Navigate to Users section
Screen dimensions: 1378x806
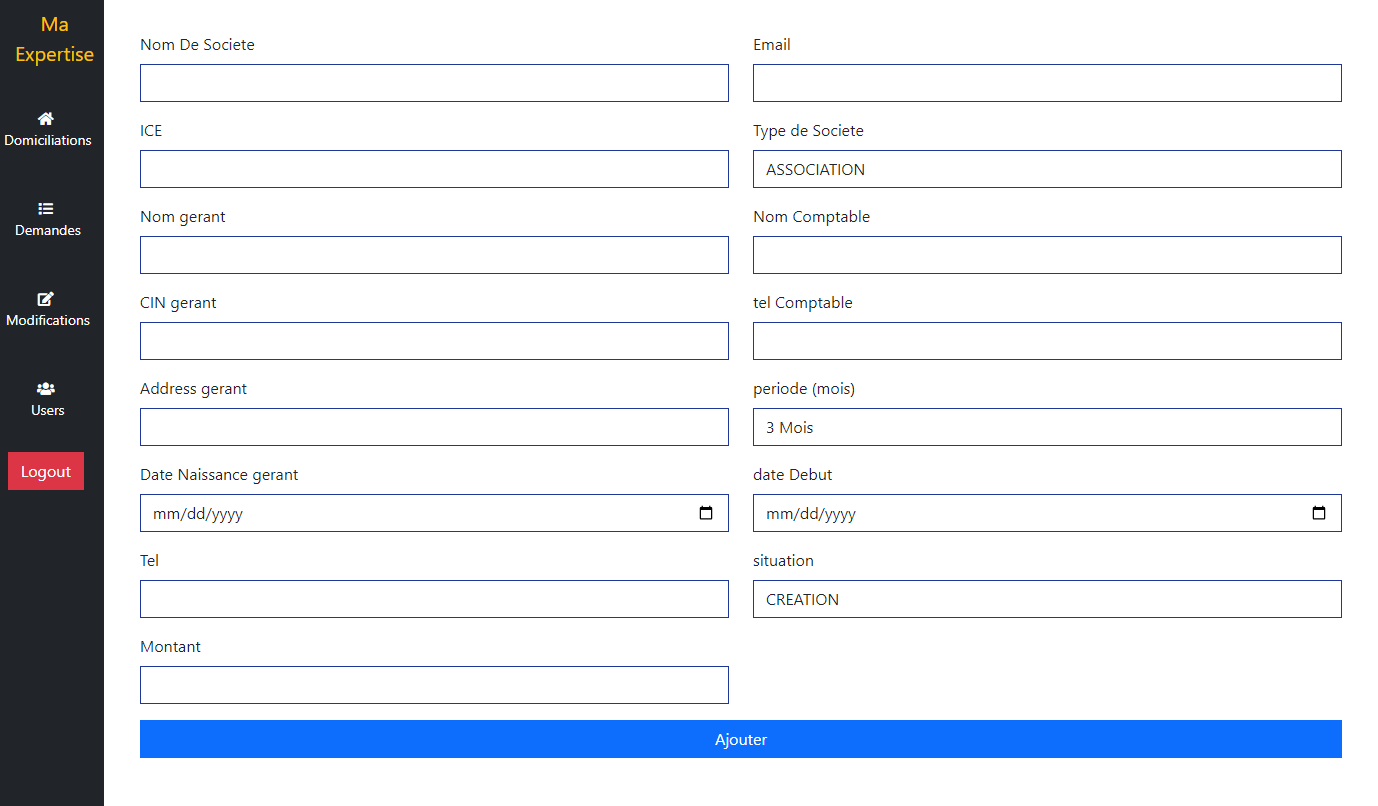point(48,400)
